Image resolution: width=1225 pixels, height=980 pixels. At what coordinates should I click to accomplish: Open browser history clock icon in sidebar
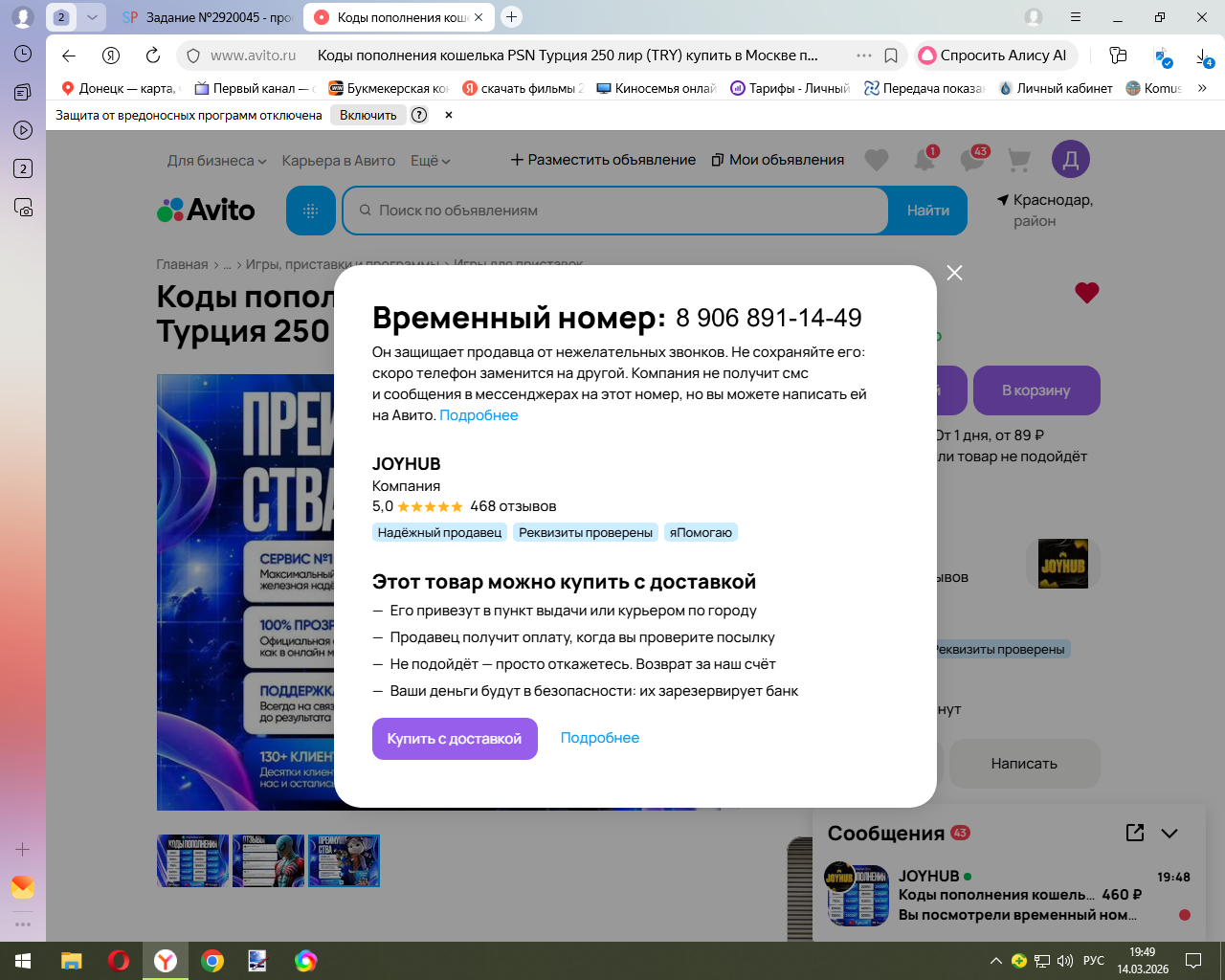[23, 54]
